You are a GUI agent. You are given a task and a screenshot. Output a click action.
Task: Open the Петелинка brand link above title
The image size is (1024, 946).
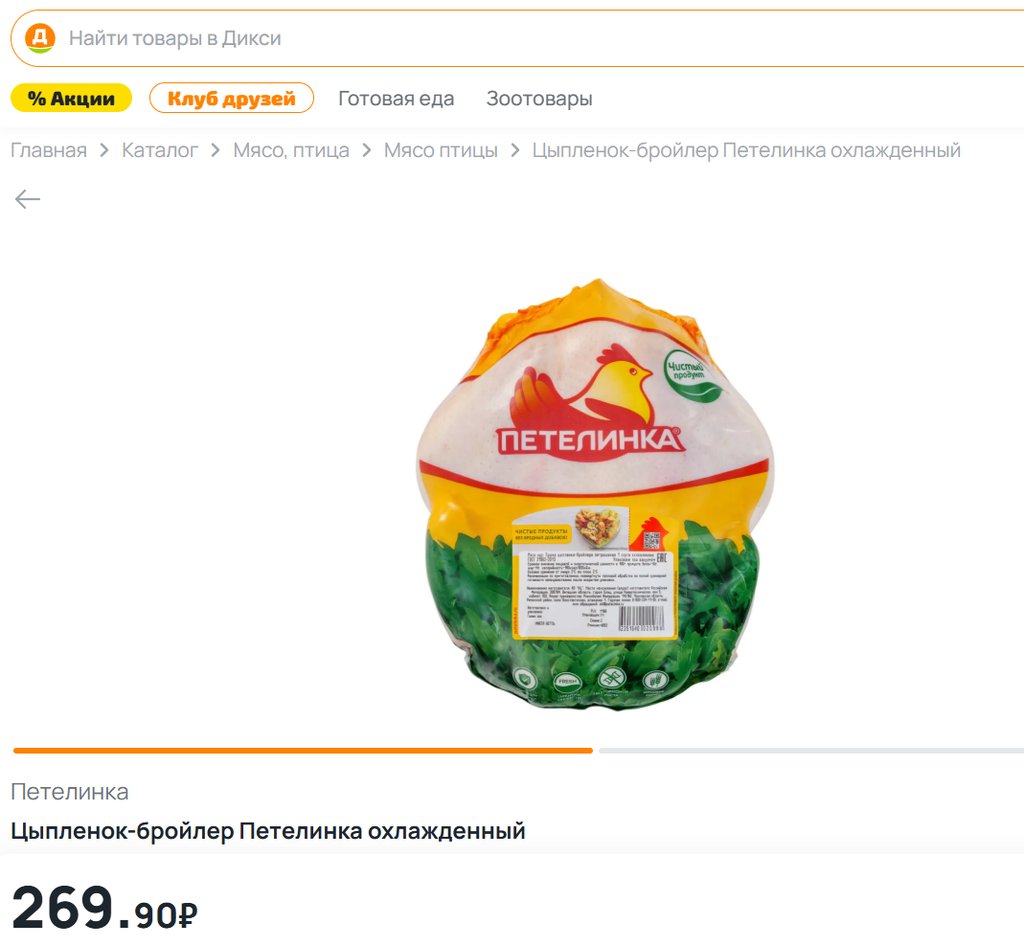tap(70, 792)
